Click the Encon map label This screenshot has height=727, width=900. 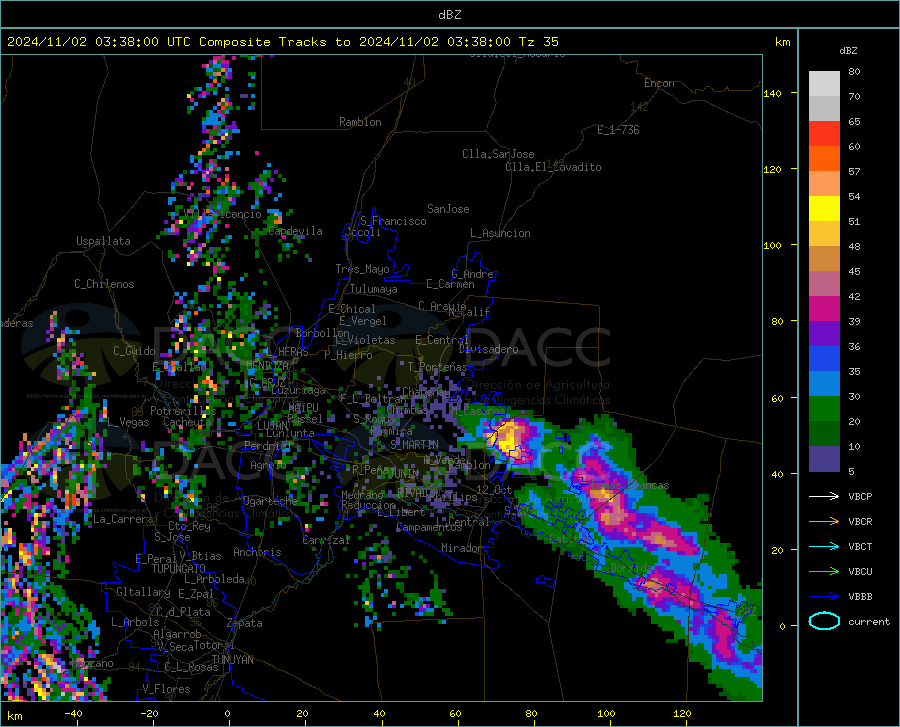point(659,83)
